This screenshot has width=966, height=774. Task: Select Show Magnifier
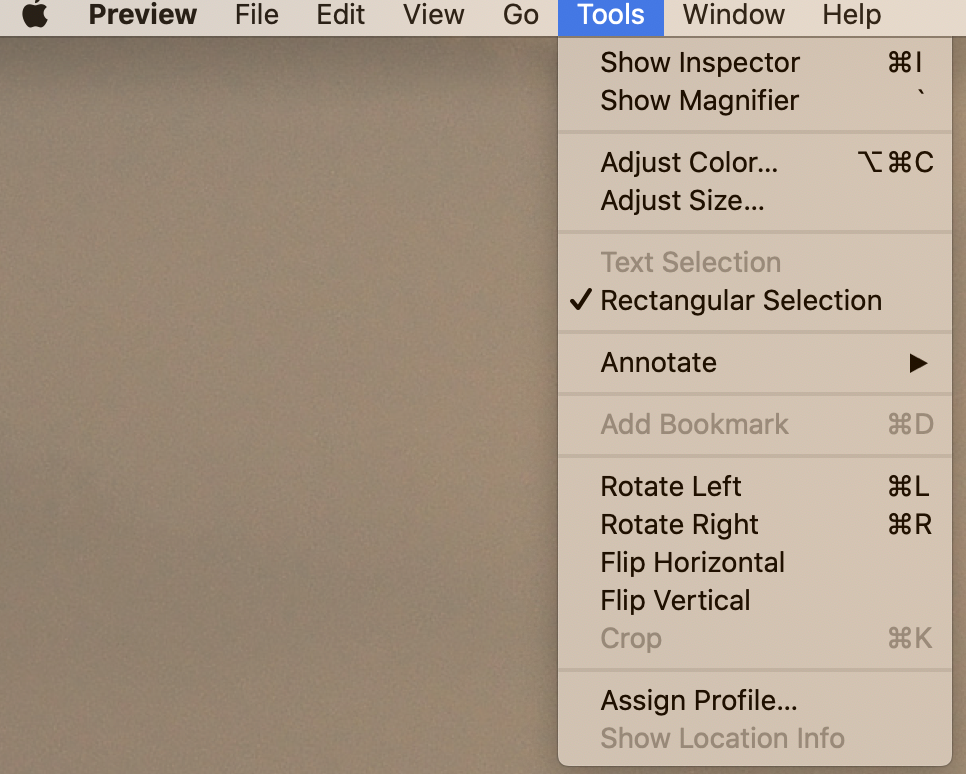pyautogui.click(x=699, y=101)
